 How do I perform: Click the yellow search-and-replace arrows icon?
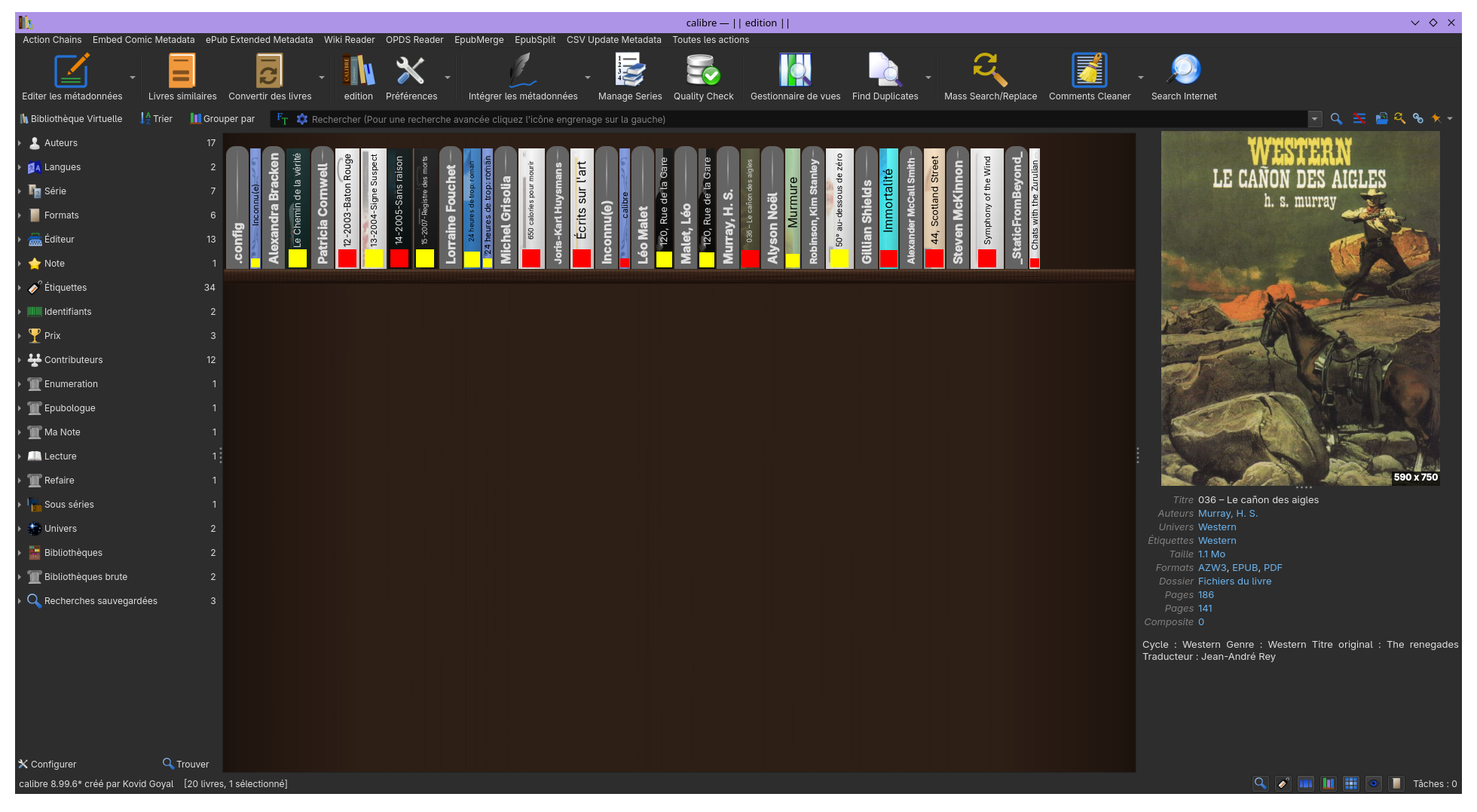(1399, 119)
